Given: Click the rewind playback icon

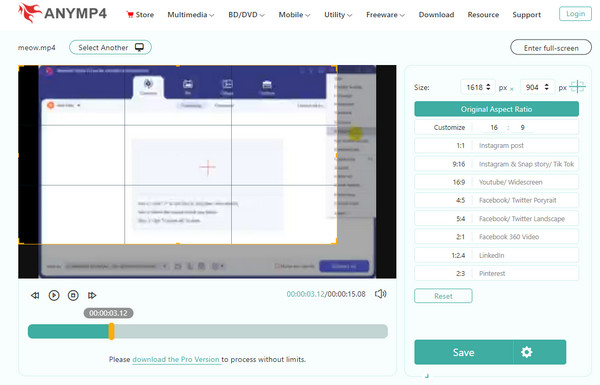Looking at the screenshot, I should (35, 295).
